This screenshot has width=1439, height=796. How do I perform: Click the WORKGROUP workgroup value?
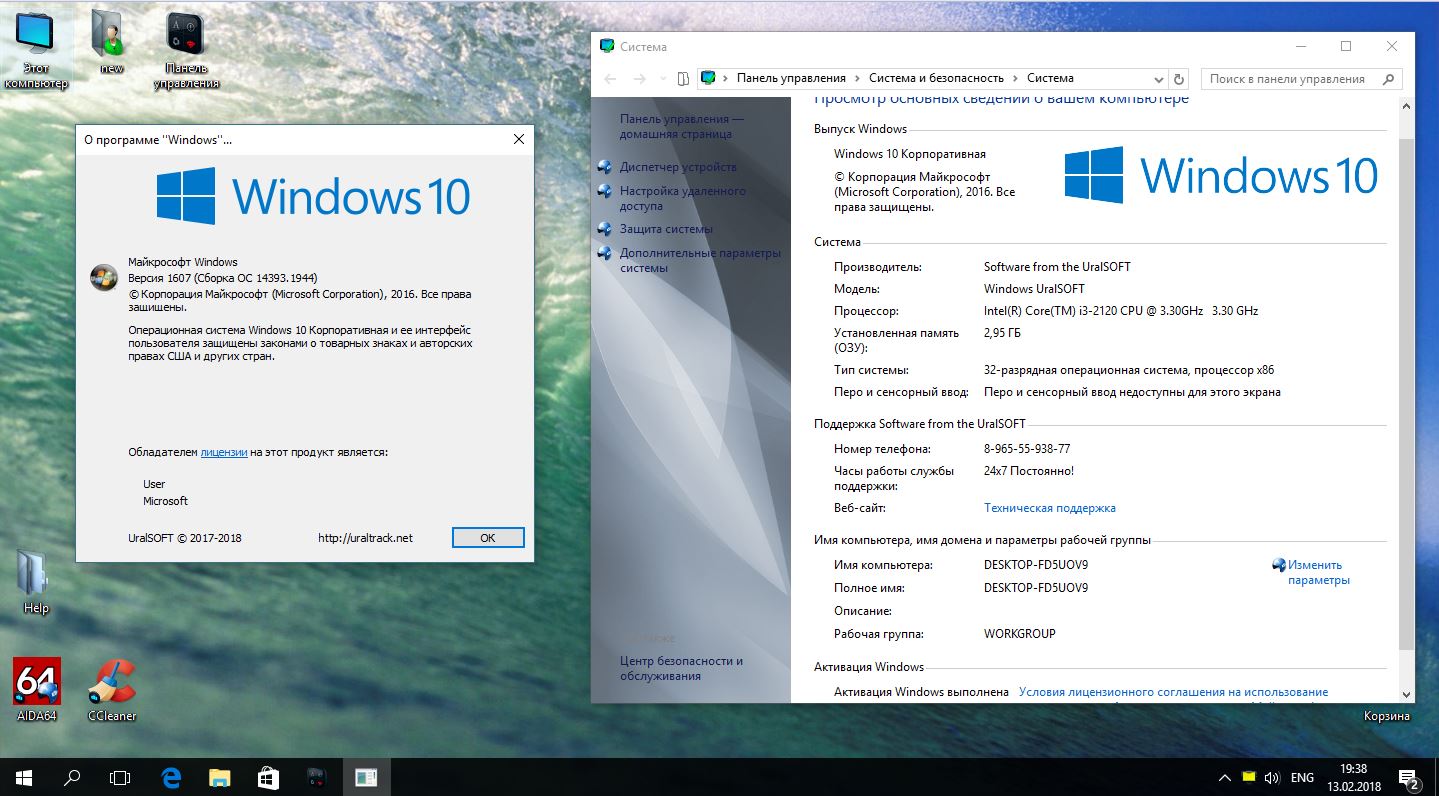point(1020,634)
